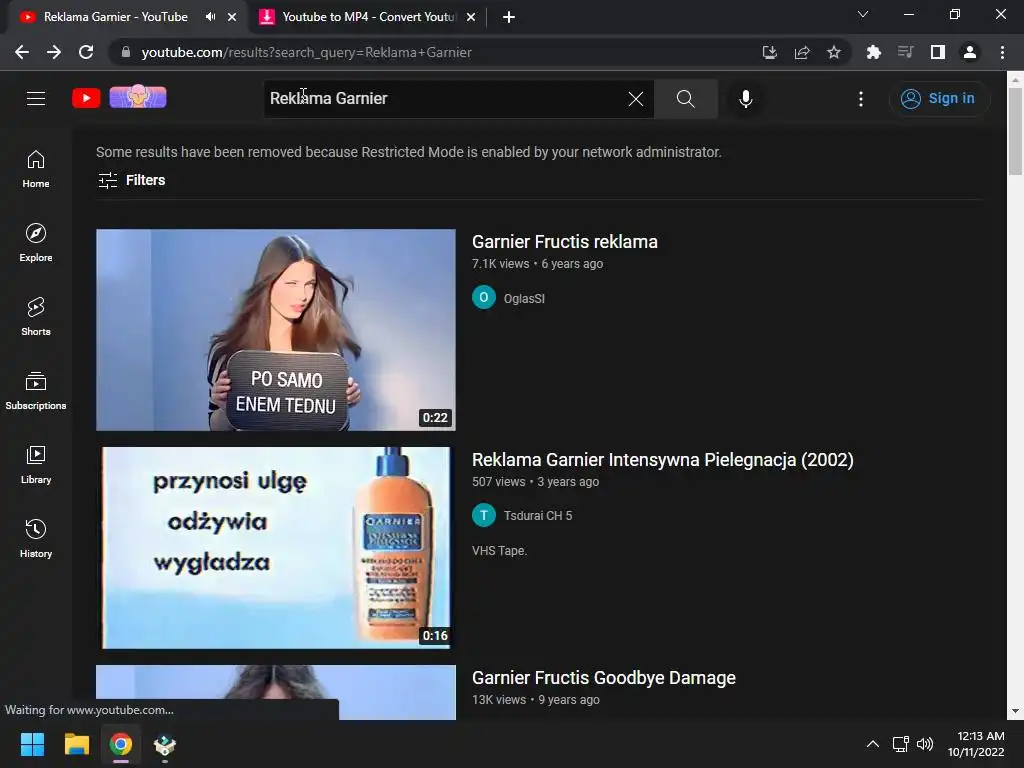The image size is (1024, 768).
Task: Click the przynosi ulgę video thumbnail
Action: coord(276,548)
